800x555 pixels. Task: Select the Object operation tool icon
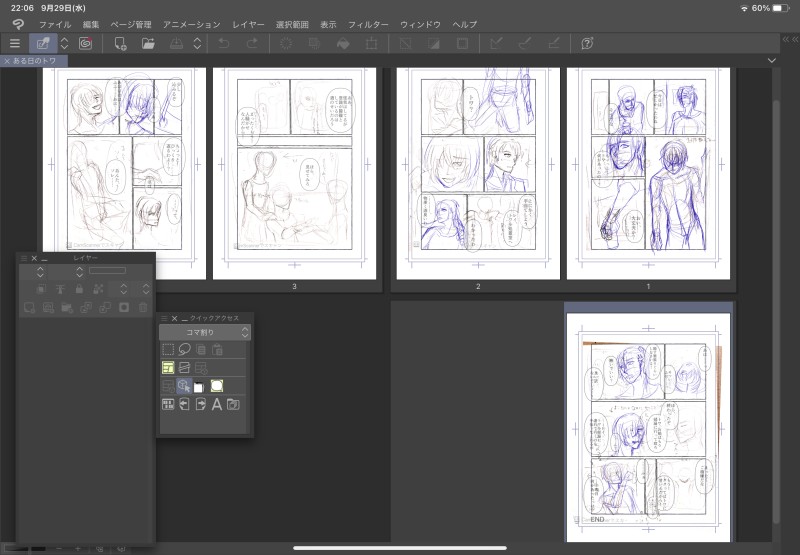coord(184,386)
